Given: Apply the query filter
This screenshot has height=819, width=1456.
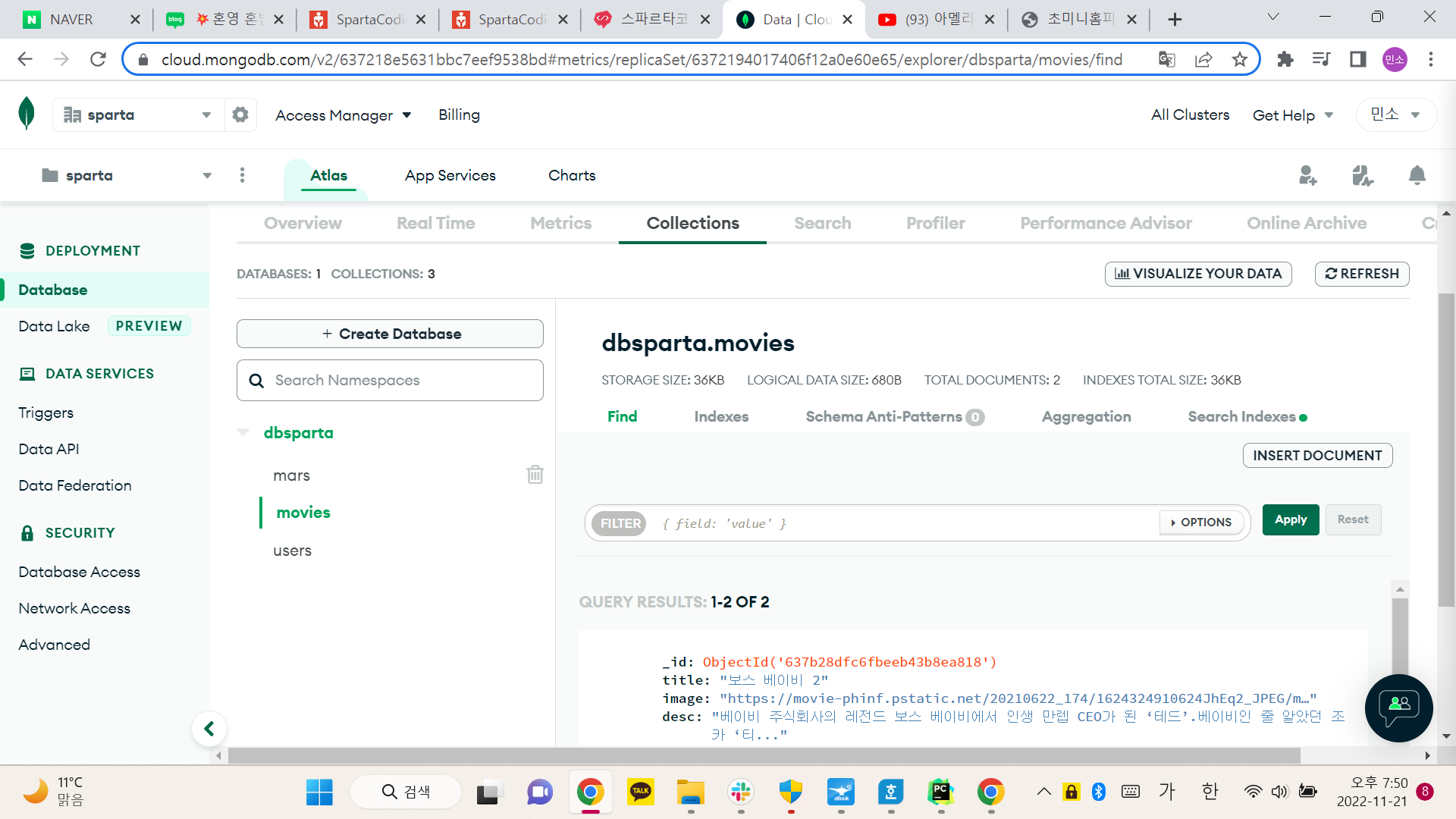Looking at the screenshot, I should (x=1291, y=519).
